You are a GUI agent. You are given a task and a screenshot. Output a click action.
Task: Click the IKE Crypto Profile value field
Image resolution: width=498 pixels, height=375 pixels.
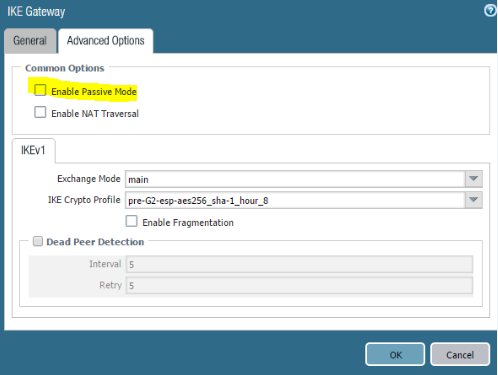pos(295,200)
